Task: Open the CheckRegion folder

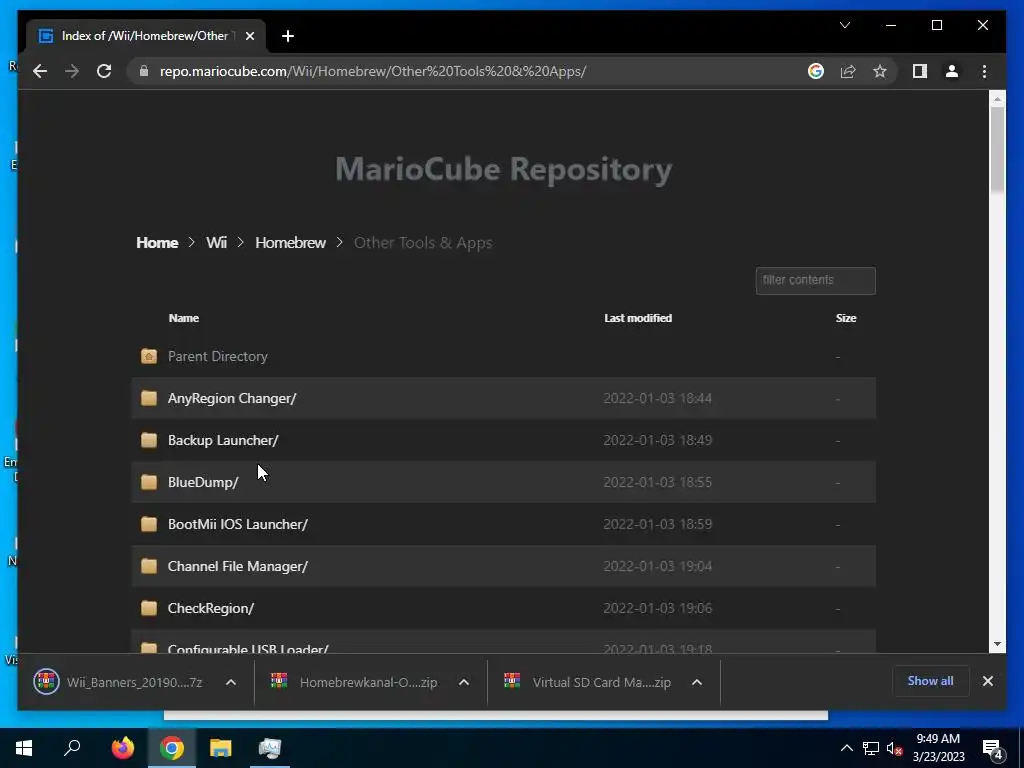Action: click(210, 608)
